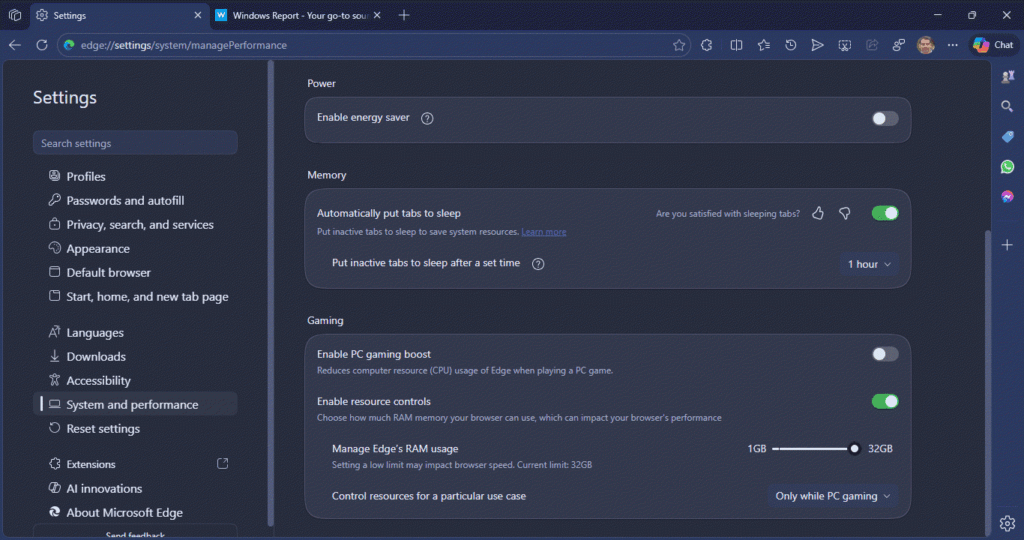This screenshot has height=540, width=1024.
Task: Toggle Enable energy saver switch
Action: point(885,118)
